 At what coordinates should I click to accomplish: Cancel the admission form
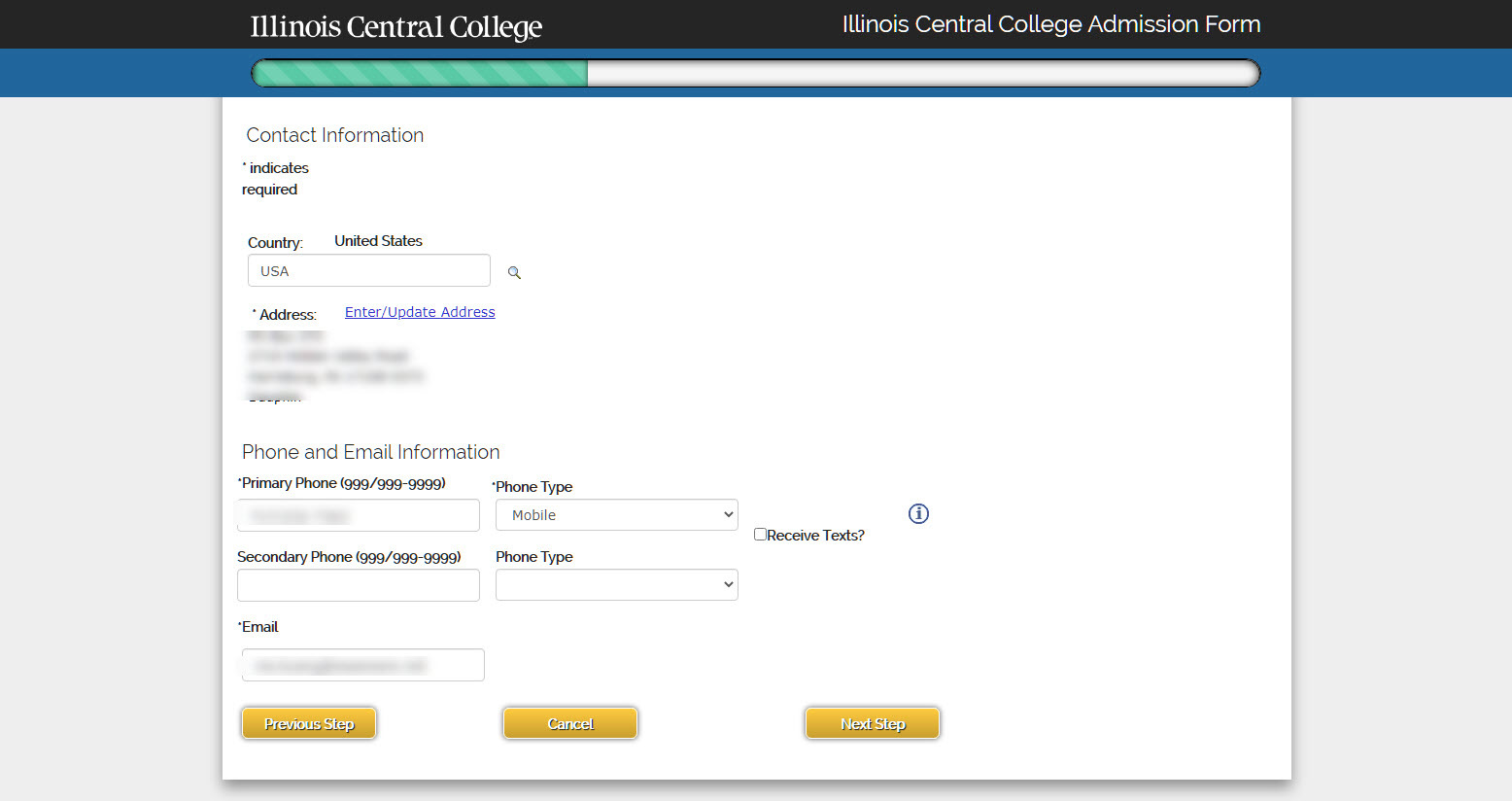point(570,723)
